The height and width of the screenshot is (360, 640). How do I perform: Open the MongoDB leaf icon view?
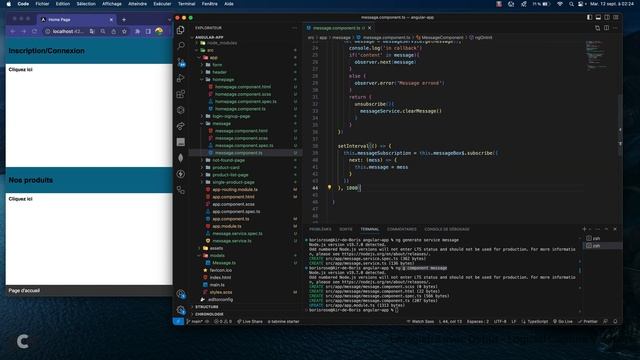(x=181, y=158)
